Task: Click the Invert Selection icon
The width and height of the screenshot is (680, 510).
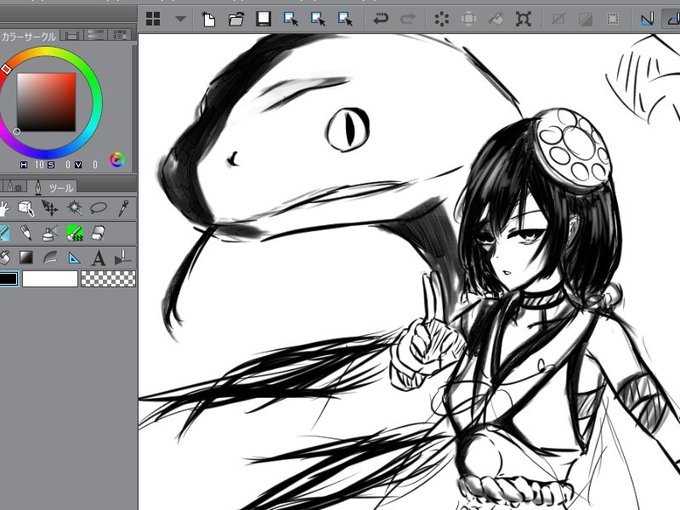Action: point(585,19)
